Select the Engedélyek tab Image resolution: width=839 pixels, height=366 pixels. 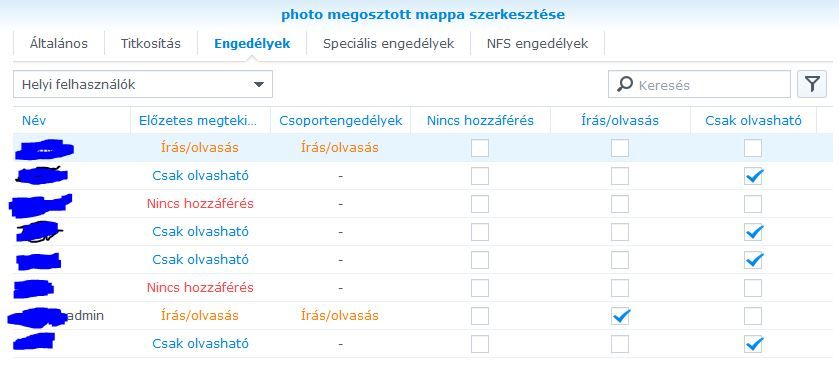click(x=252, y=43)
